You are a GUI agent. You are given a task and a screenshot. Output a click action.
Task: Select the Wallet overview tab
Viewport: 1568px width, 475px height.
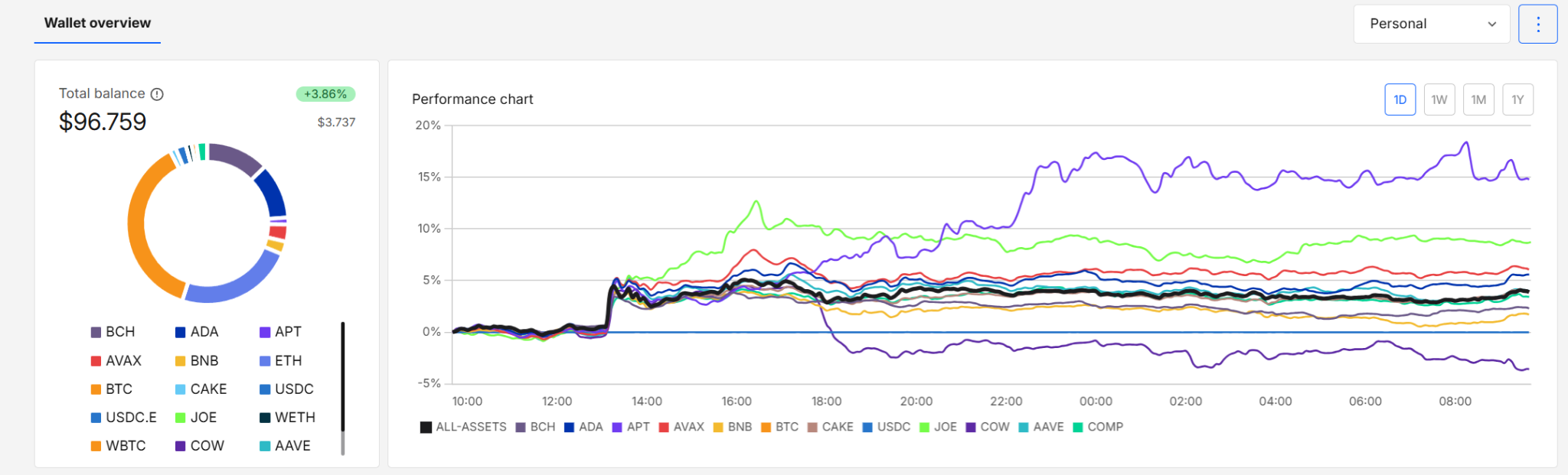tap(97, 23)
